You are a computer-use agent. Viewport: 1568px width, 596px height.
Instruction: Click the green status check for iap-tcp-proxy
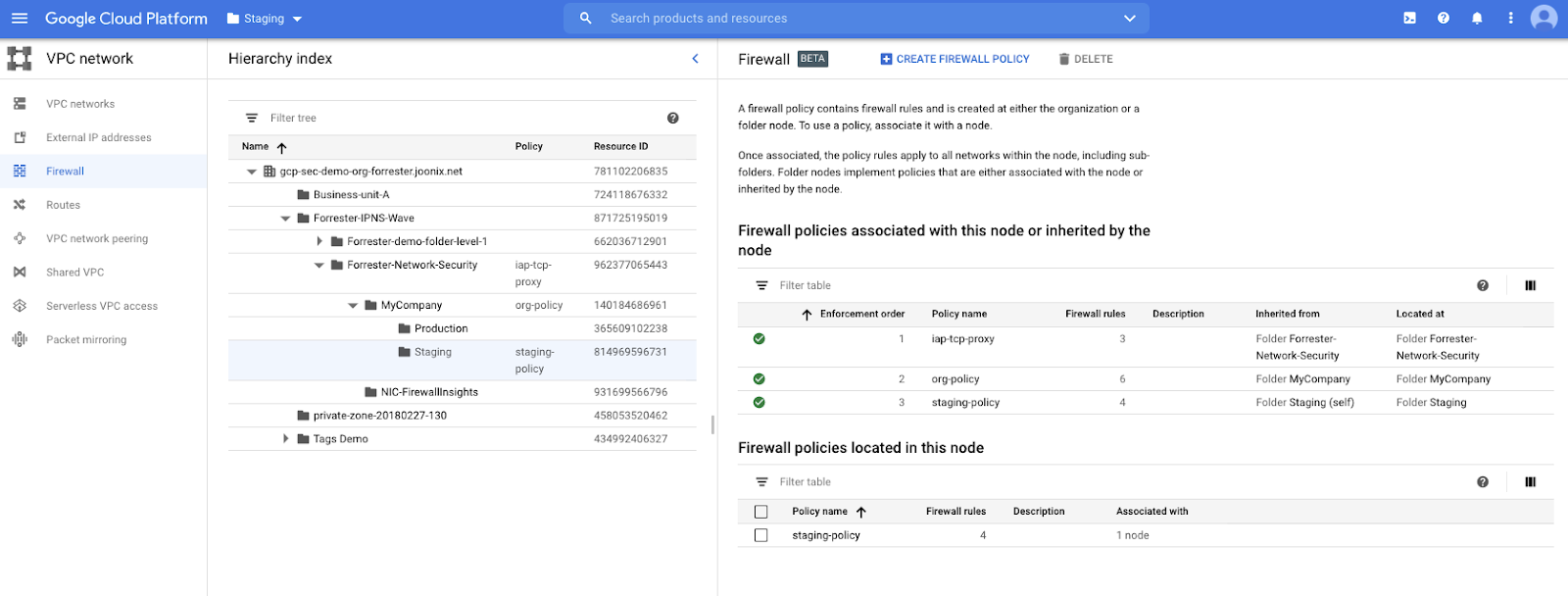(759, 339)
